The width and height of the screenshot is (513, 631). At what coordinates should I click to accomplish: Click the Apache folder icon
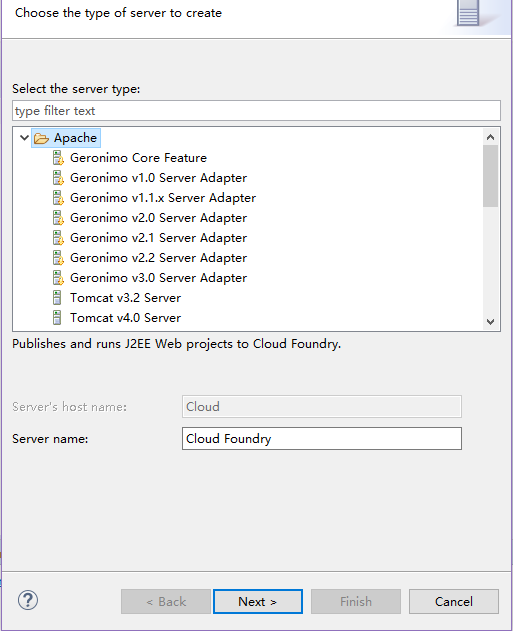point(41,138)
